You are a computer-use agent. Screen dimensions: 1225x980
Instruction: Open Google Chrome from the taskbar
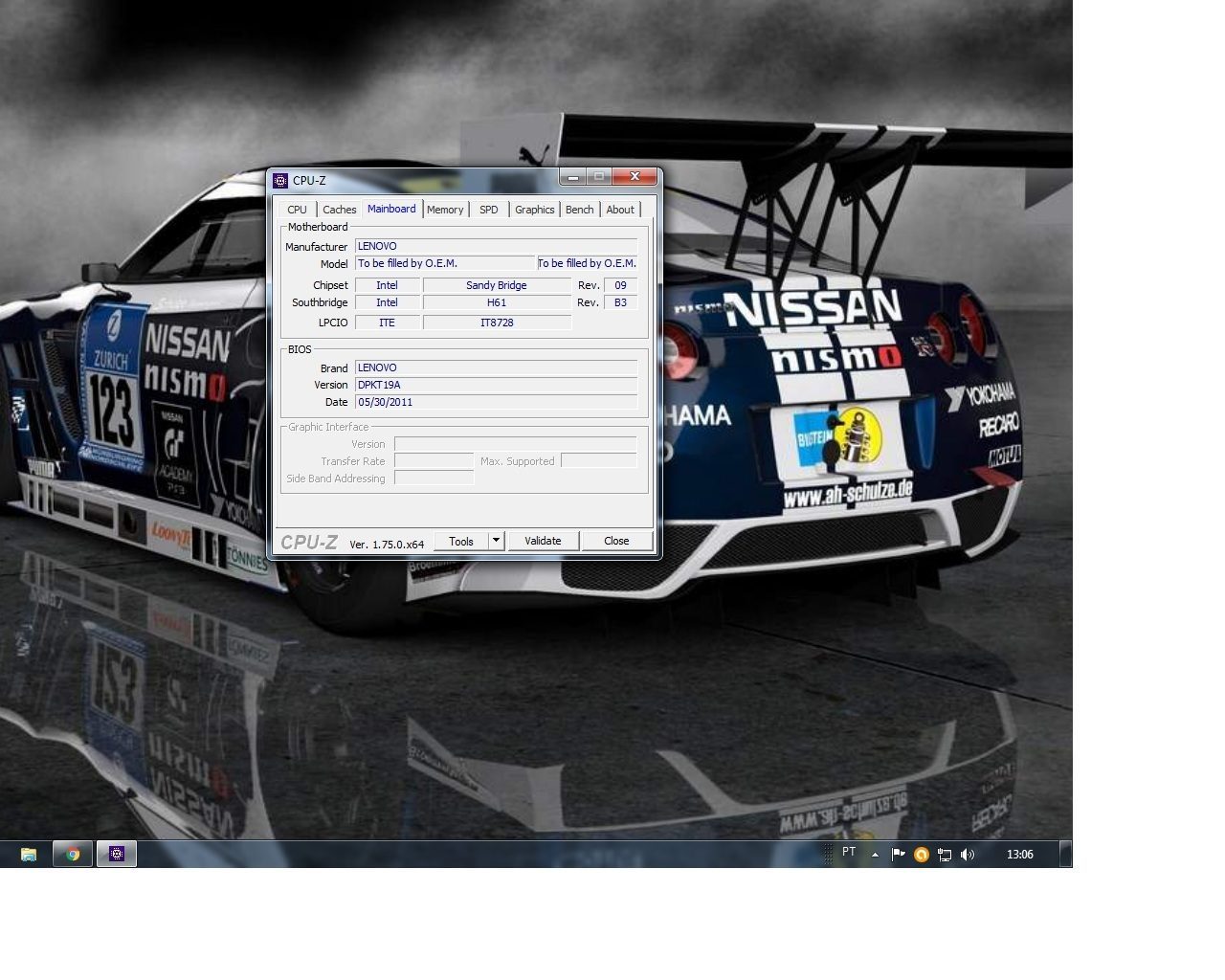(73, 855)
